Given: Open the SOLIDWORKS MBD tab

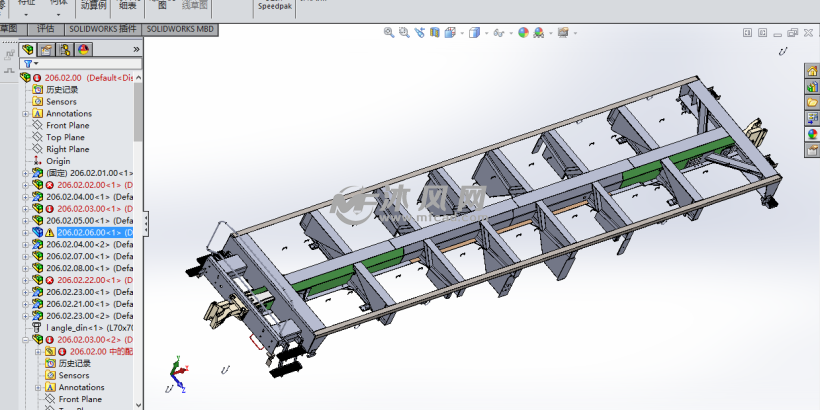Looking at the screenshot, I should (x=180, y=29).
